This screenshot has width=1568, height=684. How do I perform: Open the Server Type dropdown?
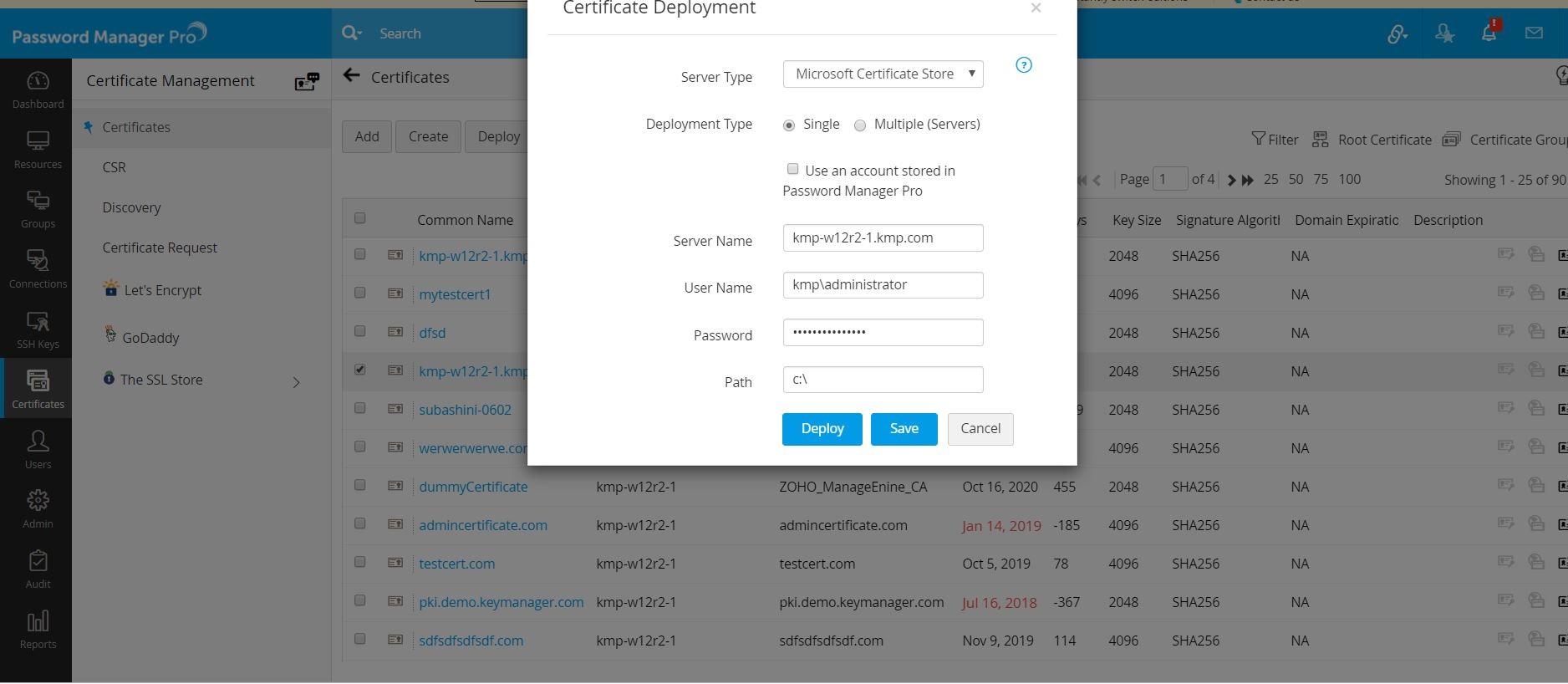coord(883,74)
